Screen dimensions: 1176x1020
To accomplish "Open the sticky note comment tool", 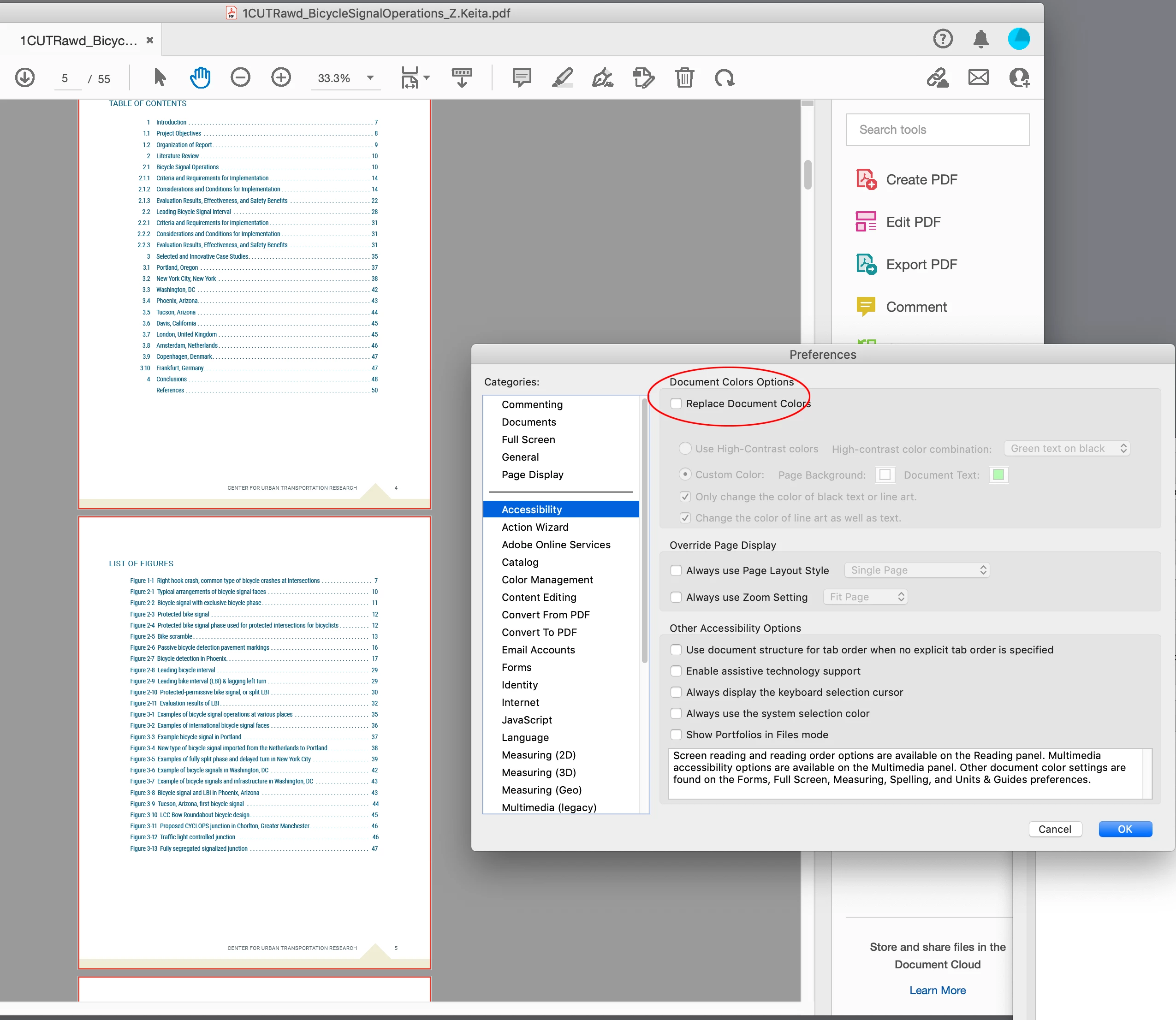I will 522,77.
